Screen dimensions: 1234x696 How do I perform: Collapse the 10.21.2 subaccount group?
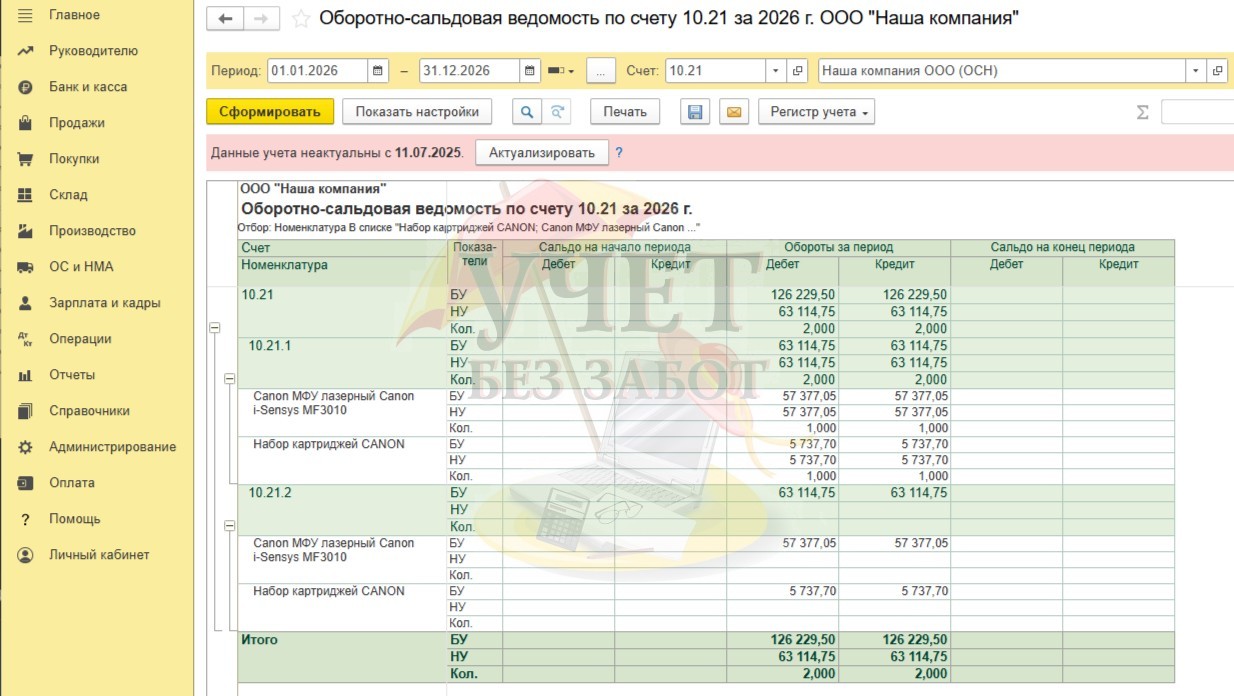[230, 525]
